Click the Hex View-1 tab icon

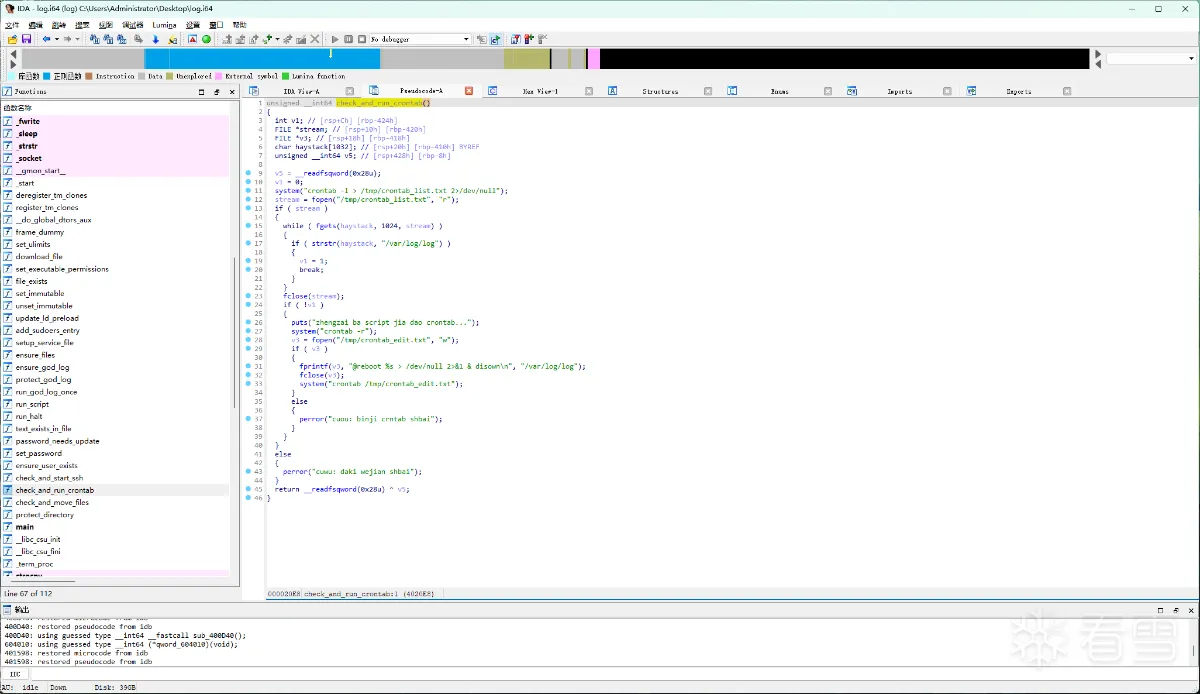coord(493,91)
